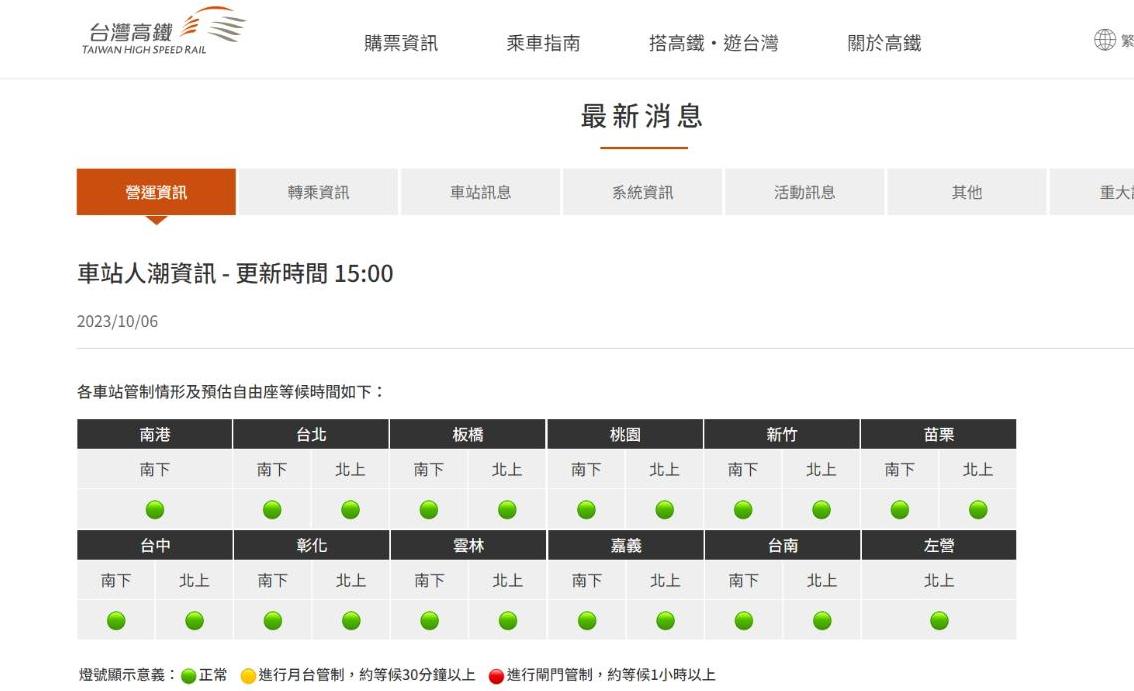Image resolution: width=1134 pixels, height=691 pixels.
Task: Click Miaoli (苗栗) northbound green status light
Action: (x=978, y=510)
